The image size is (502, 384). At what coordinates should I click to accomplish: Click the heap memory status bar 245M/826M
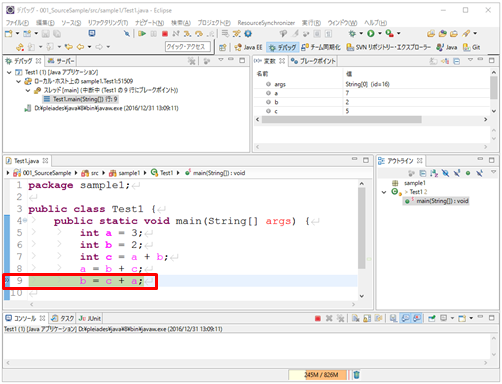tap(318, 375)
